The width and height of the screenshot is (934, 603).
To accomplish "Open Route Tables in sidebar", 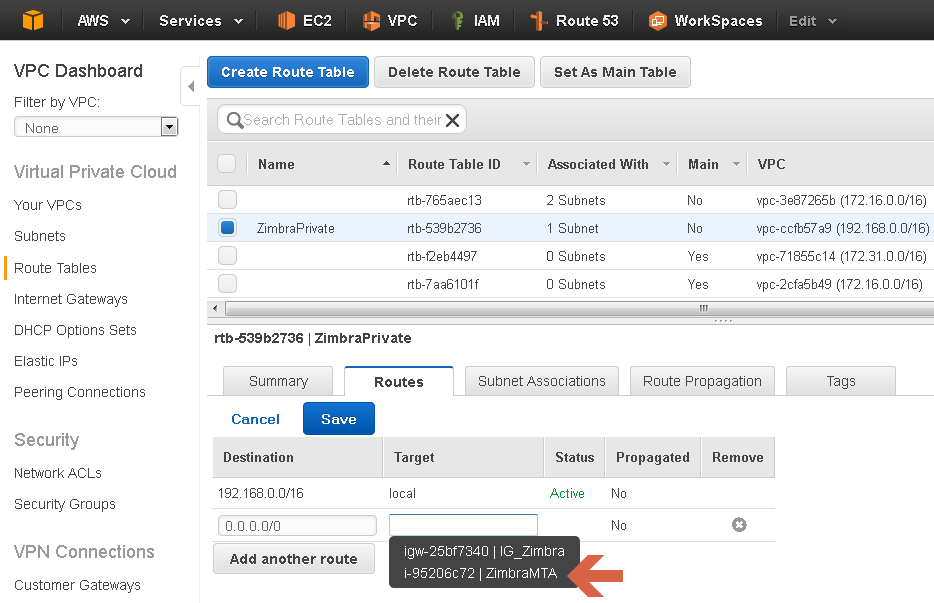I will click(55, 268).
